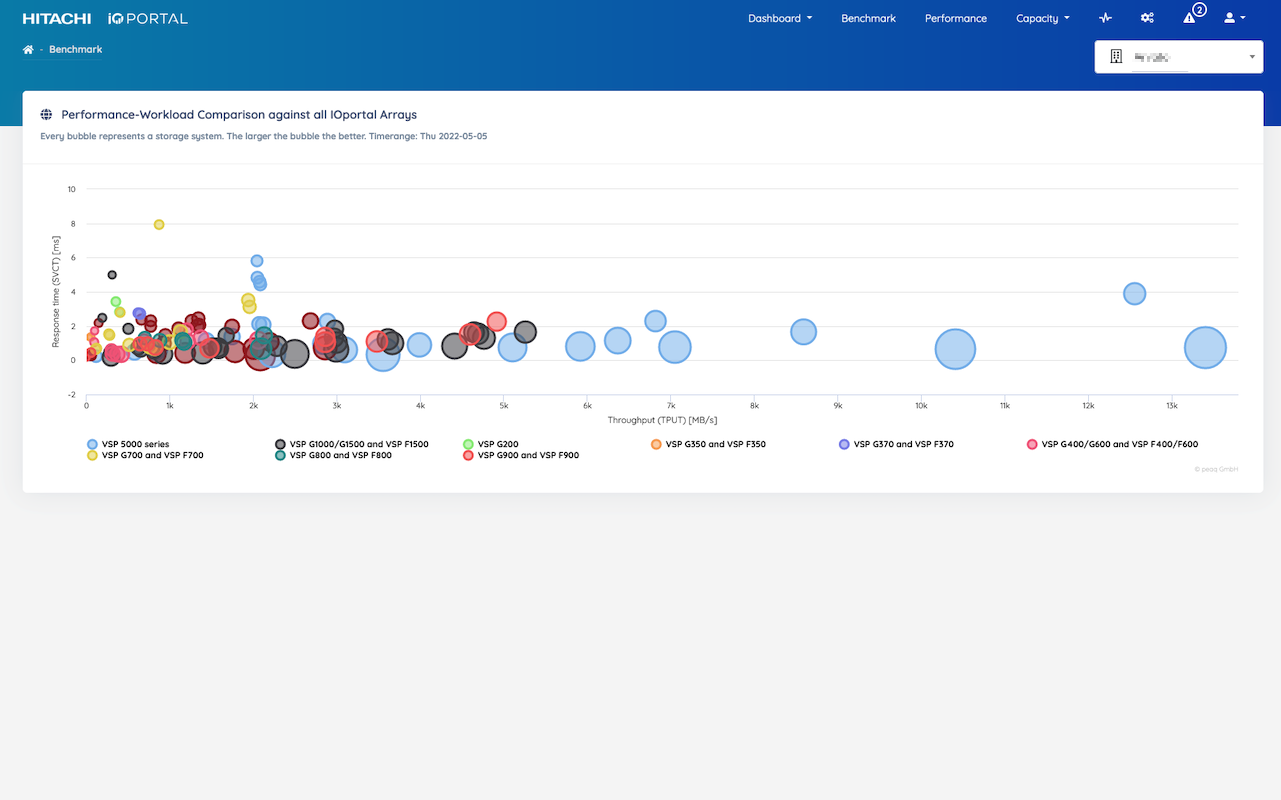1281x800 pixels.
Task: Click the home icon in breadcrumb
Action: (28, 50)
